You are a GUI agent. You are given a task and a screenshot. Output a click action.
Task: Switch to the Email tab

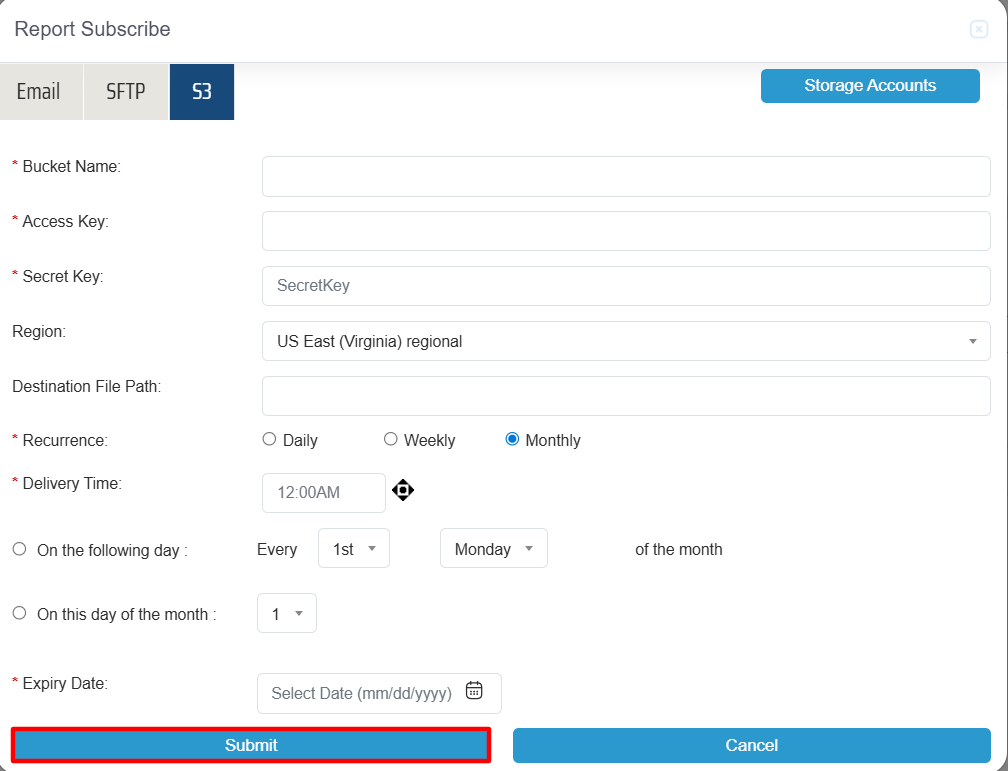coord(39,92)
